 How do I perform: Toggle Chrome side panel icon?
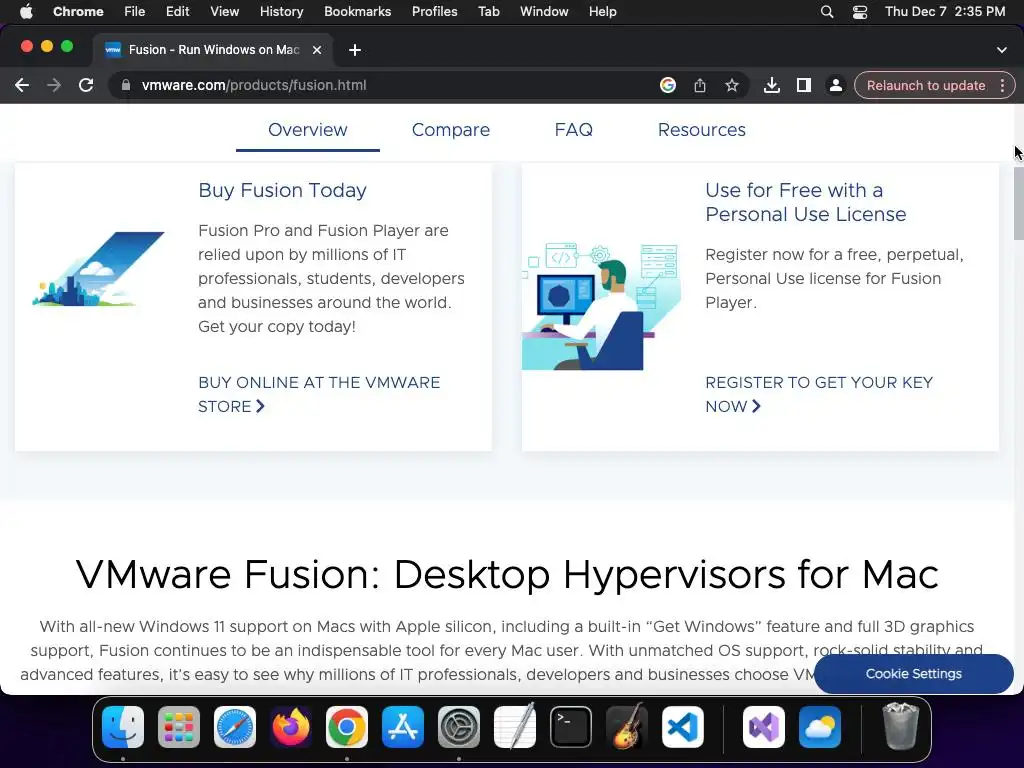tap(803, 86)
